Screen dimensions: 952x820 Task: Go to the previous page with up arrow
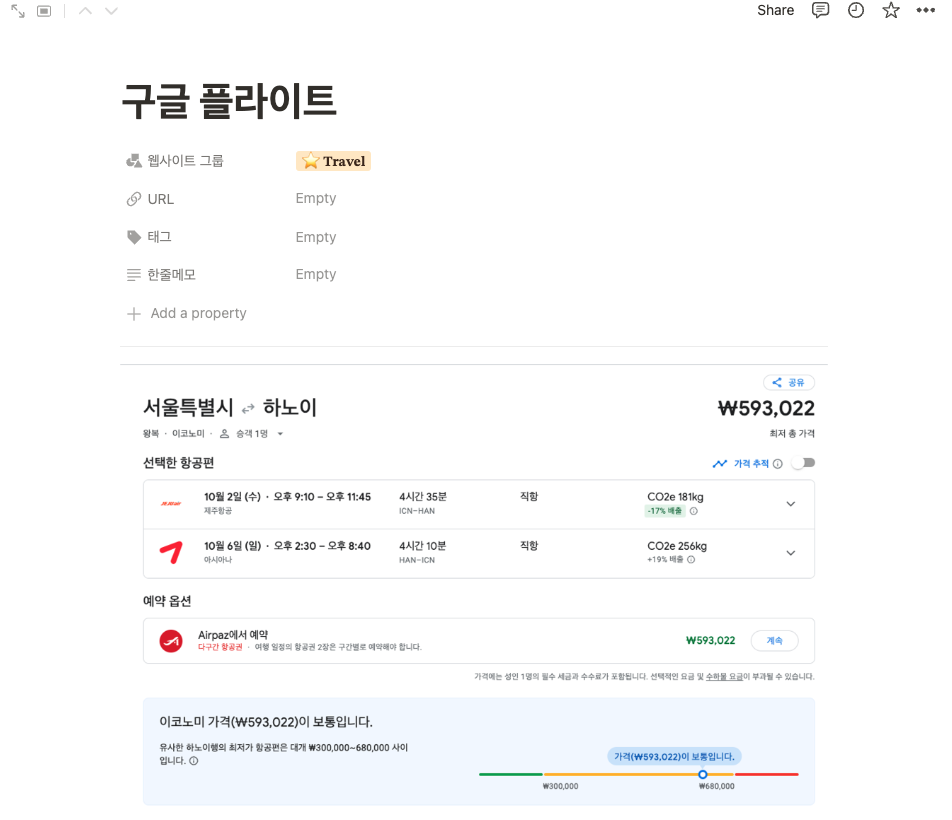click(x=86, y=11)
